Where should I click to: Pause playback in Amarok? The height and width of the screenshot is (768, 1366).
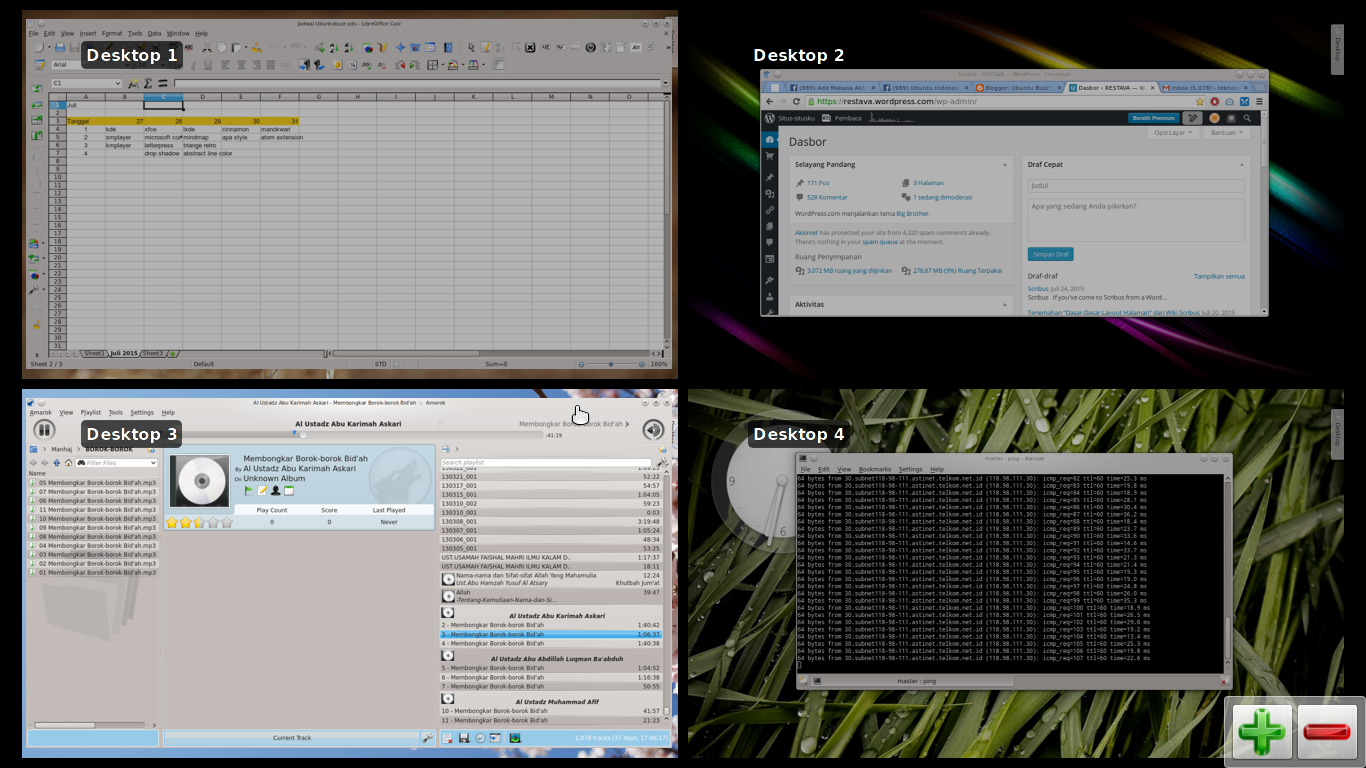[44, 430]
